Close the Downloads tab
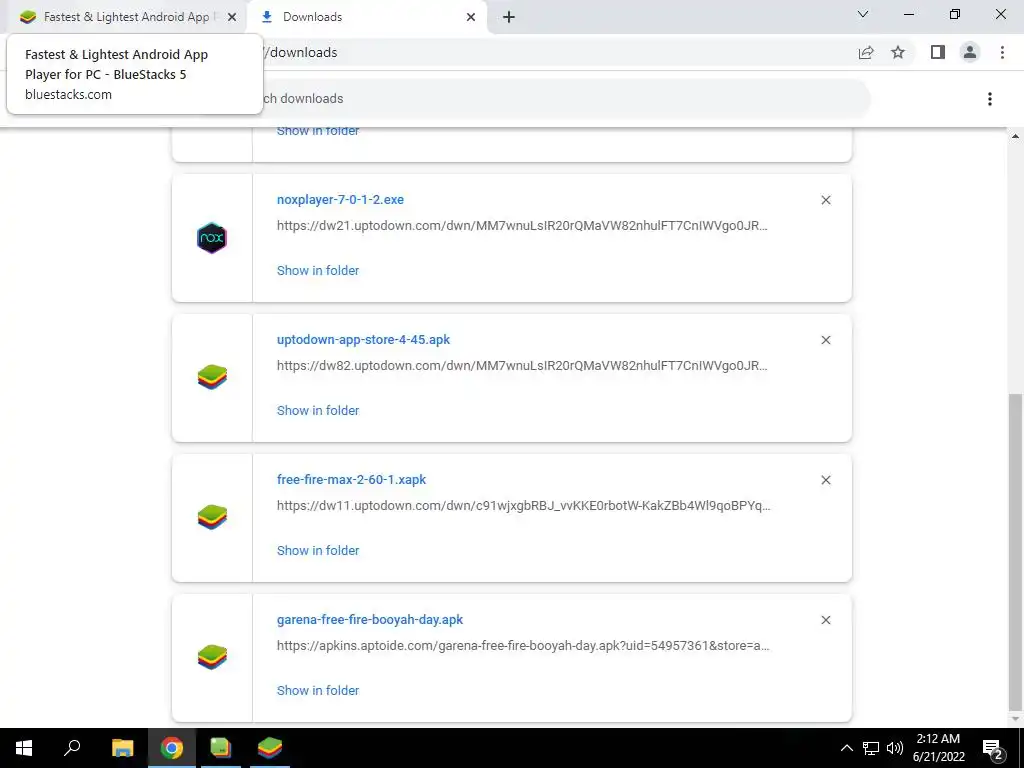The width and height of the screenshot is (1024, 768). 471,17
